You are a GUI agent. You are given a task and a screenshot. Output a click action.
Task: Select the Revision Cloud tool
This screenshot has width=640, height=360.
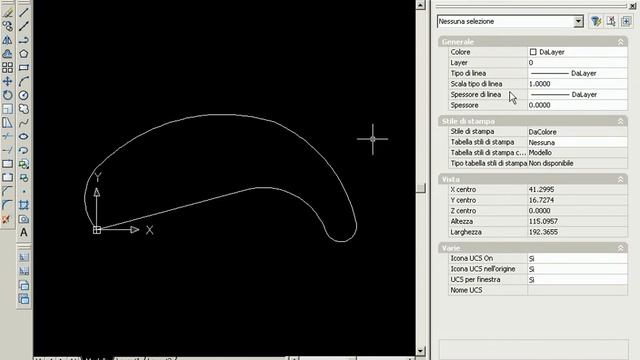[x=24, y=109]
